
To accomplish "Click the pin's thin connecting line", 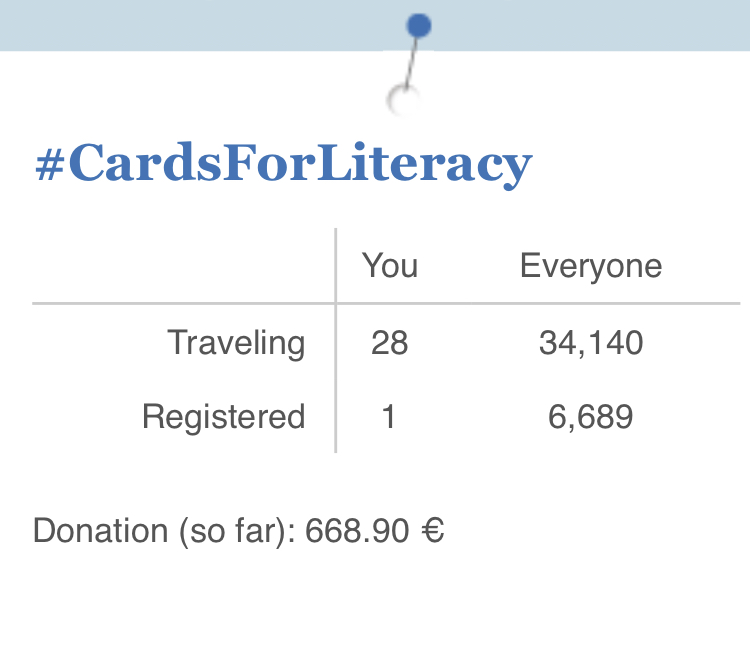I will pos(411,63).
